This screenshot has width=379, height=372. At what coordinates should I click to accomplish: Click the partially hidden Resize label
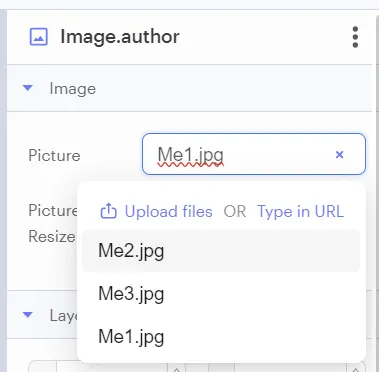tap(52, 237)
